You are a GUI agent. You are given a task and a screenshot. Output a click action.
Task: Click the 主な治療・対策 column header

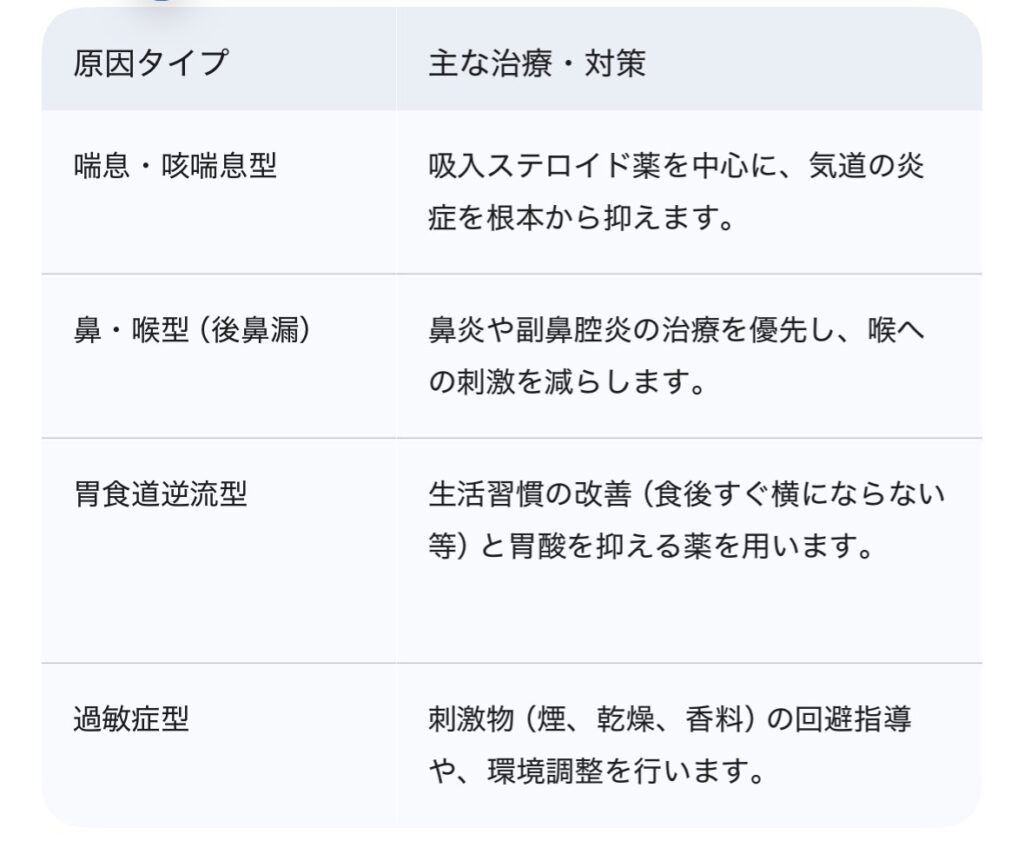pyautogui.click(x=537, y=64)
